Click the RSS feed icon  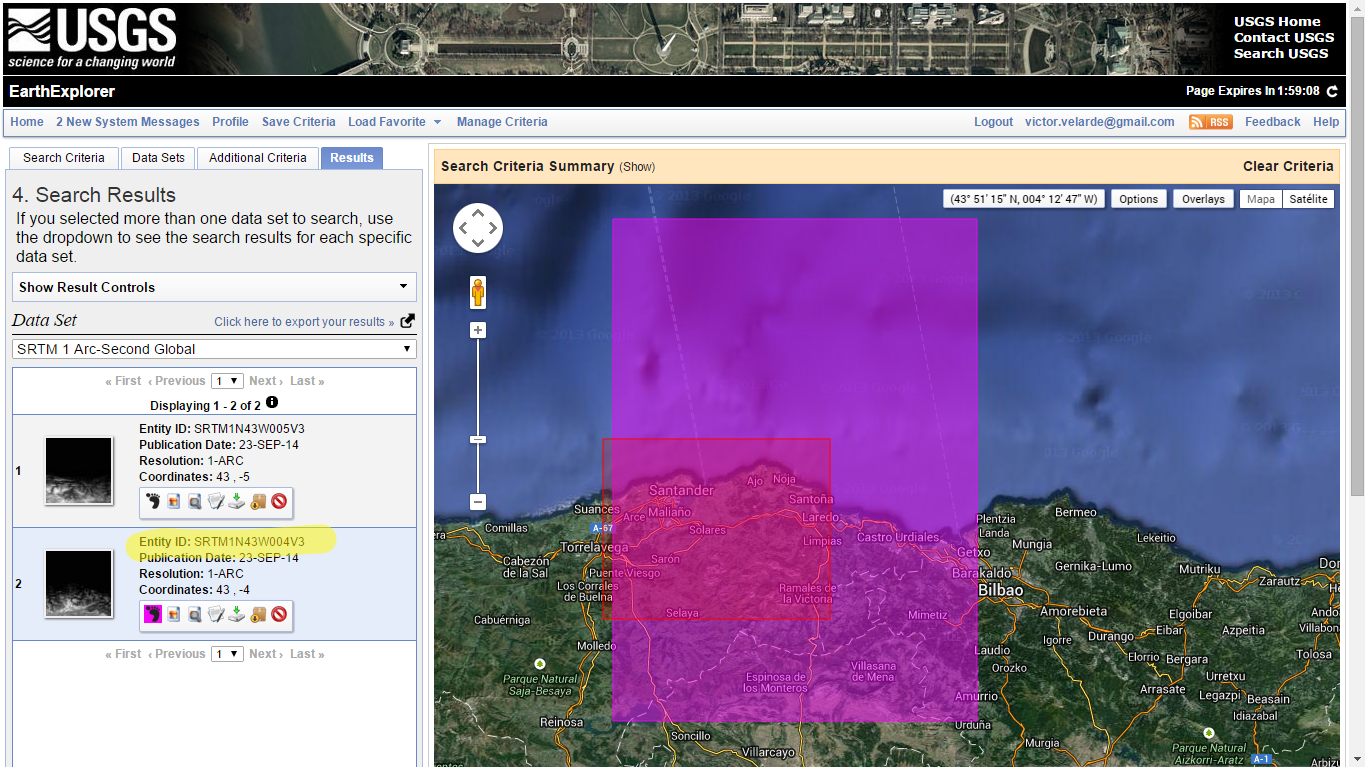click(1210, 122)
